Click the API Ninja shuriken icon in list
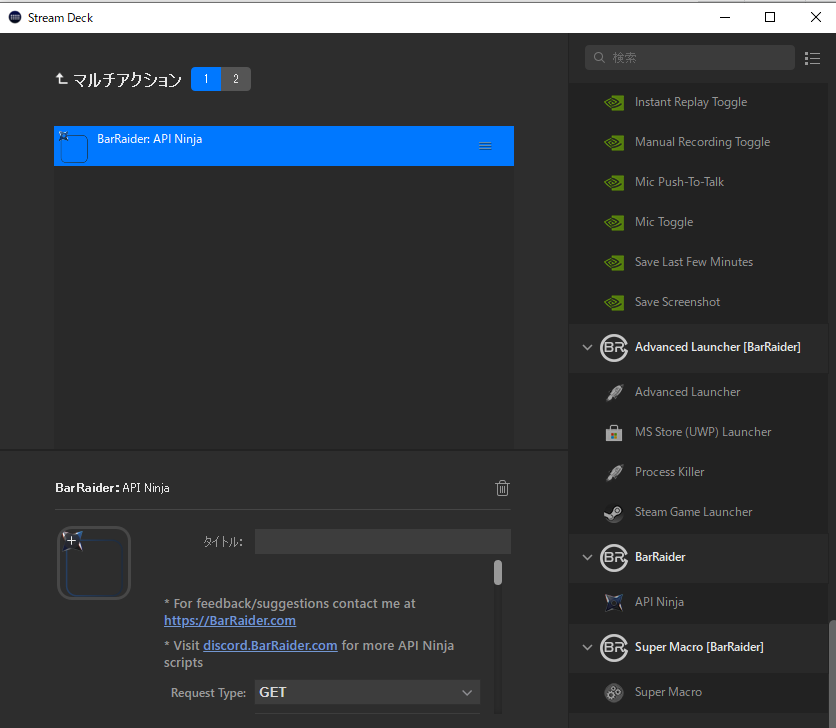The image size is (836, 728). (x=614, y=603)
